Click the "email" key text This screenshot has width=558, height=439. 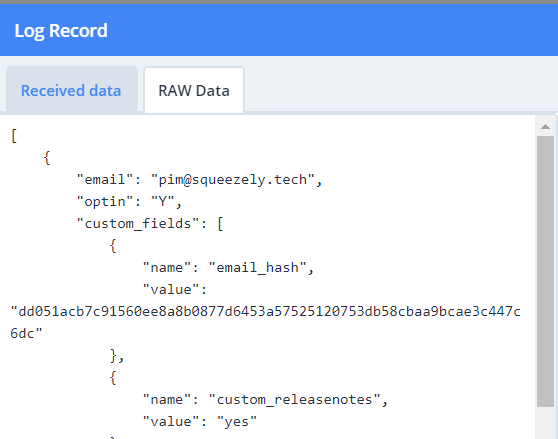click(105, 180)
